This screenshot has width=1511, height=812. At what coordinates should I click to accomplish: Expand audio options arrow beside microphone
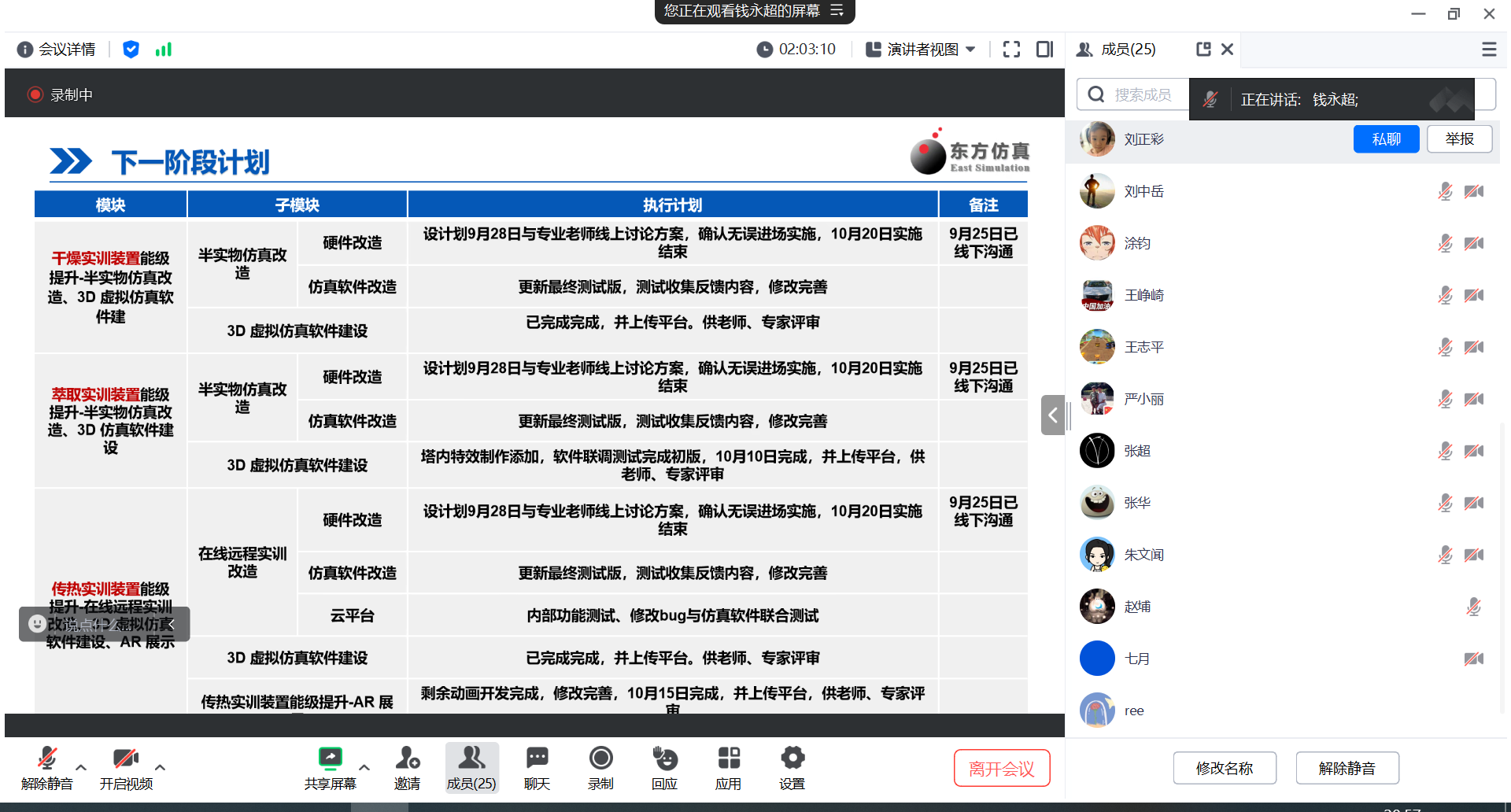(81, 767)
